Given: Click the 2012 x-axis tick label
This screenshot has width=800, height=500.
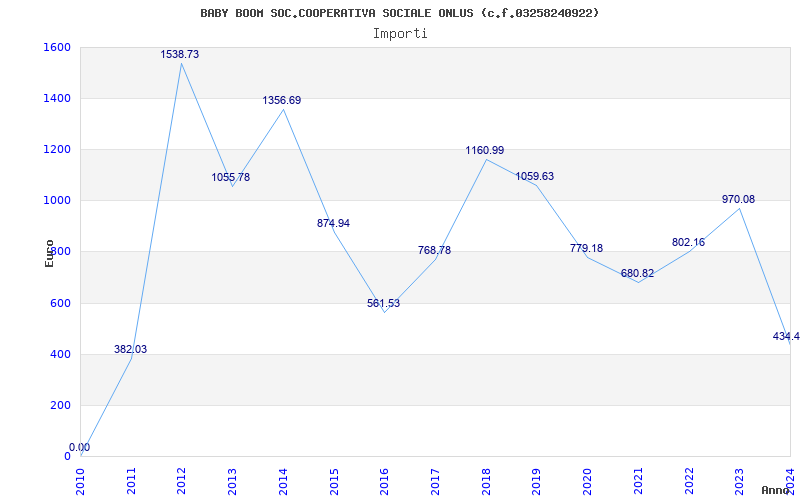Looking at the screenshot, I should [182, 481].
